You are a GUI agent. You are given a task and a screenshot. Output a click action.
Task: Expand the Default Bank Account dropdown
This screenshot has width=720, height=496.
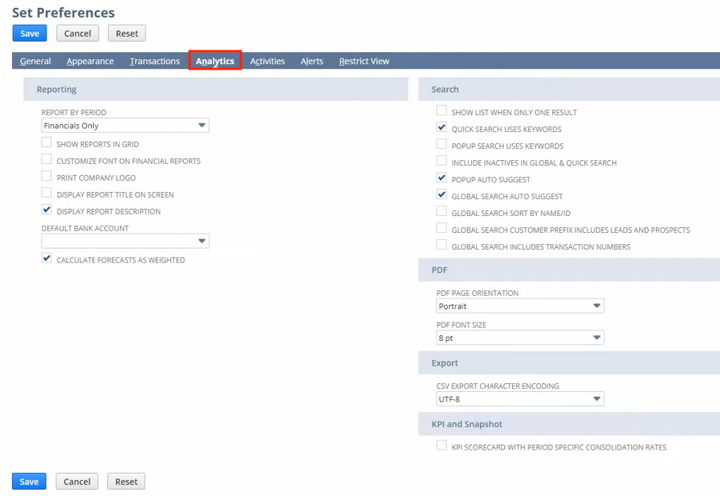pyautogui.click(x=125, y=241)
